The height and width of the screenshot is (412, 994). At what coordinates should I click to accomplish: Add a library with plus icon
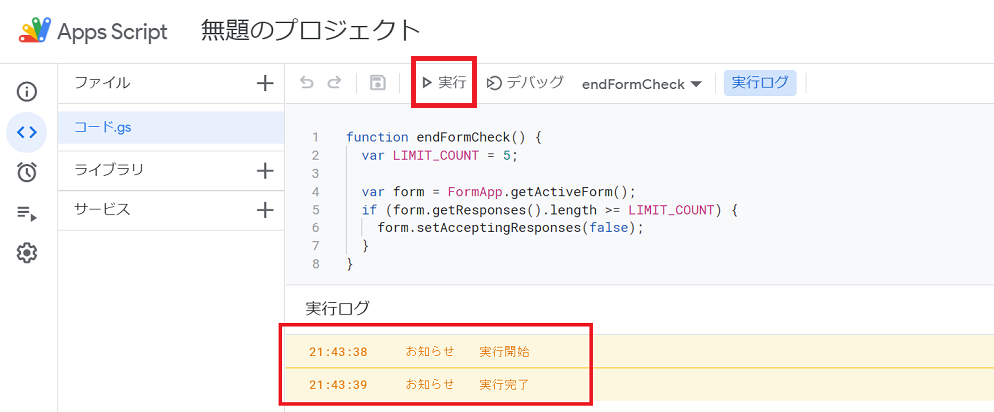click(x=264, y=171)
